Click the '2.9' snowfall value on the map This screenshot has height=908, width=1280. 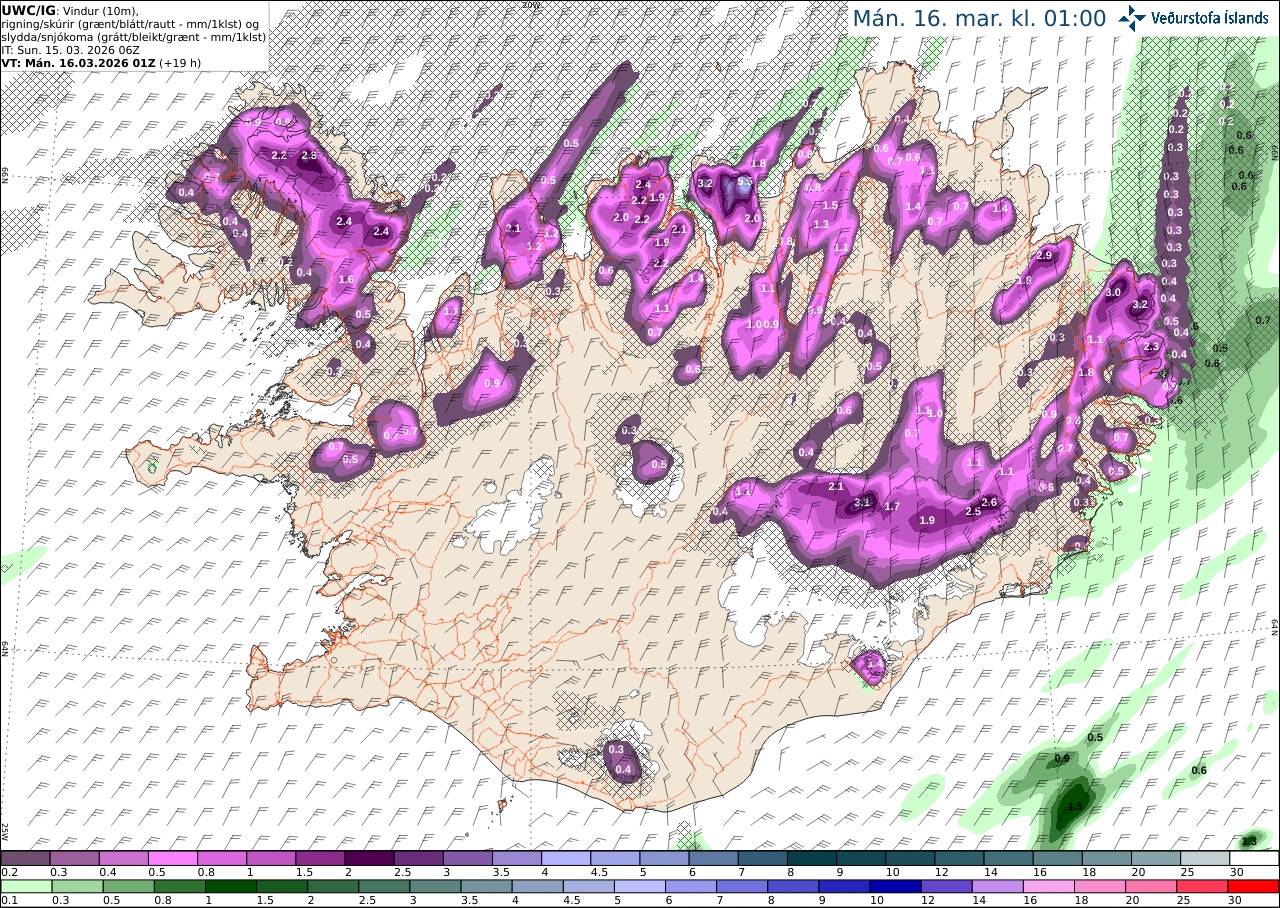(1045, 256)
